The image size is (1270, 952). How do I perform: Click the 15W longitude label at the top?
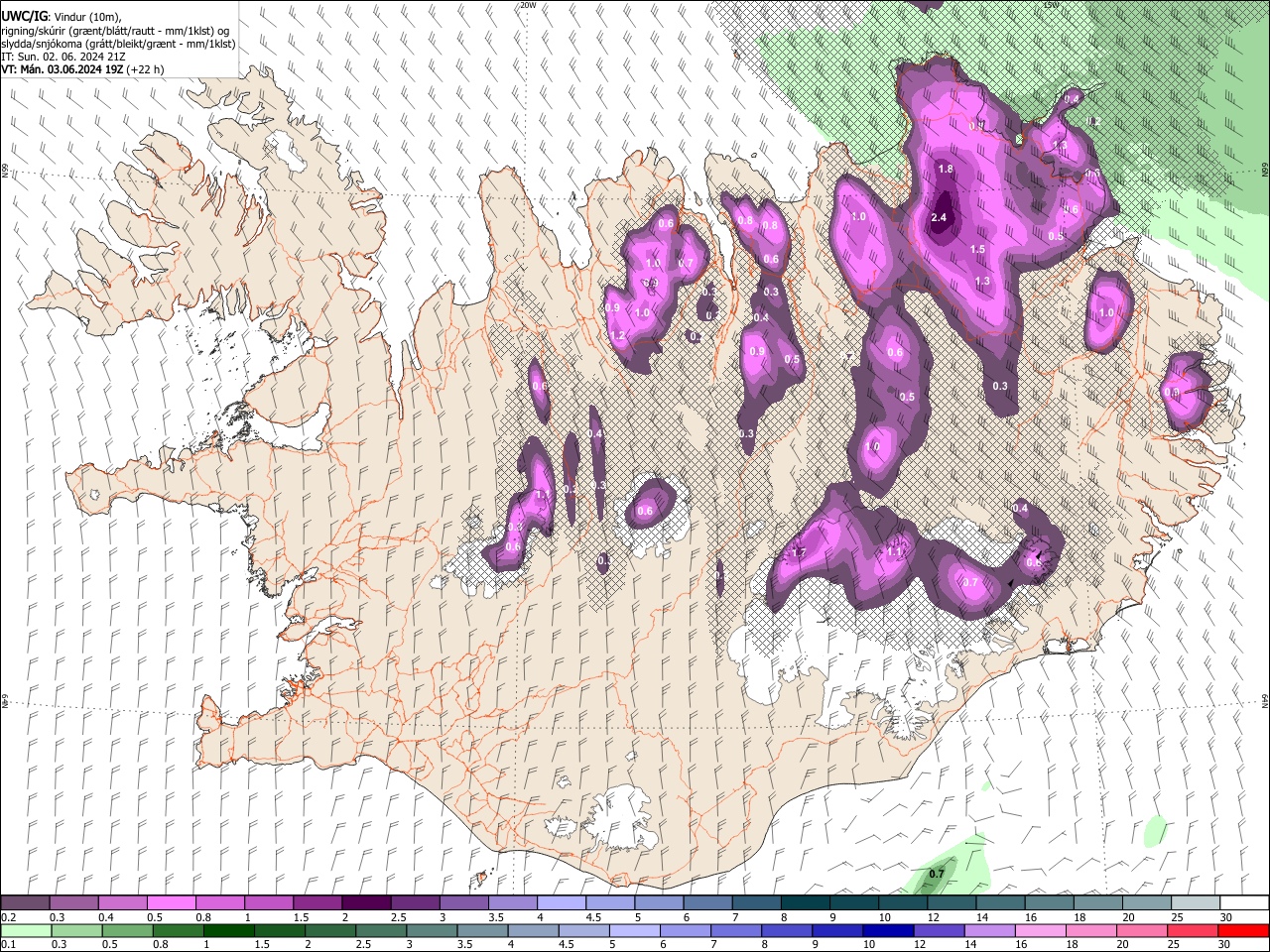pyautogui.click(x=1051, y=5)
